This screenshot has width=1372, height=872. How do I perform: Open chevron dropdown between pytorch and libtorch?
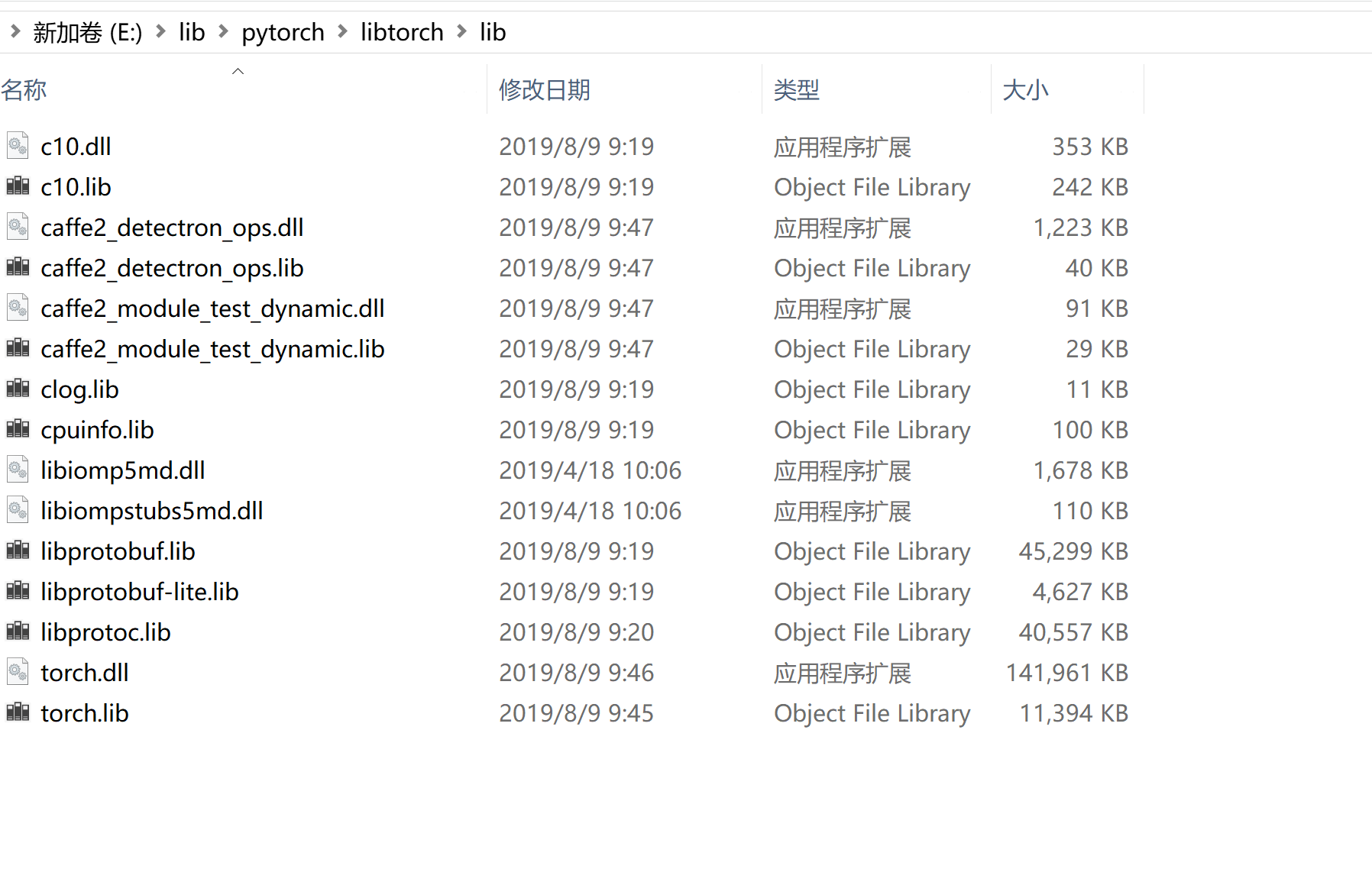coord(342,31)
